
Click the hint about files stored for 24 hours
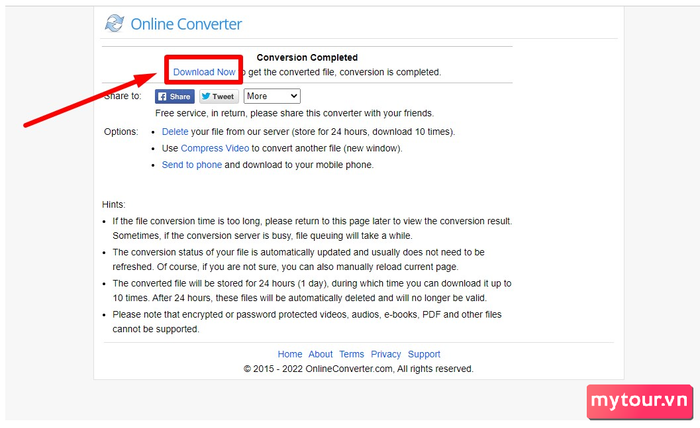tap(312, 291)
